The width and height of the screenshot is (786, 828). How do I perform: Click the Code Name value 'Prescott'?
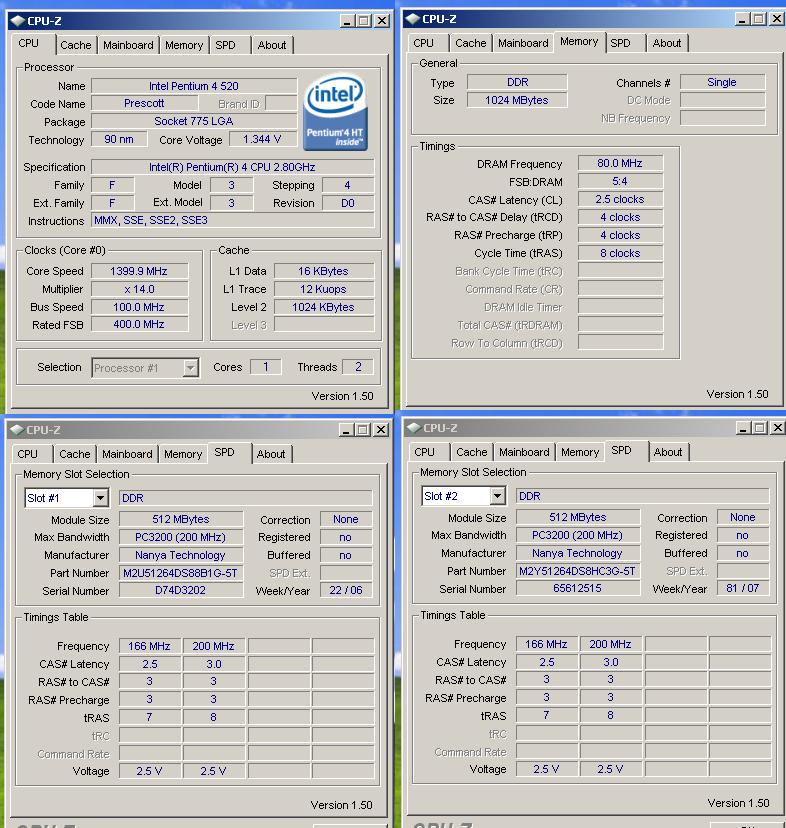[x=144, y=104]
